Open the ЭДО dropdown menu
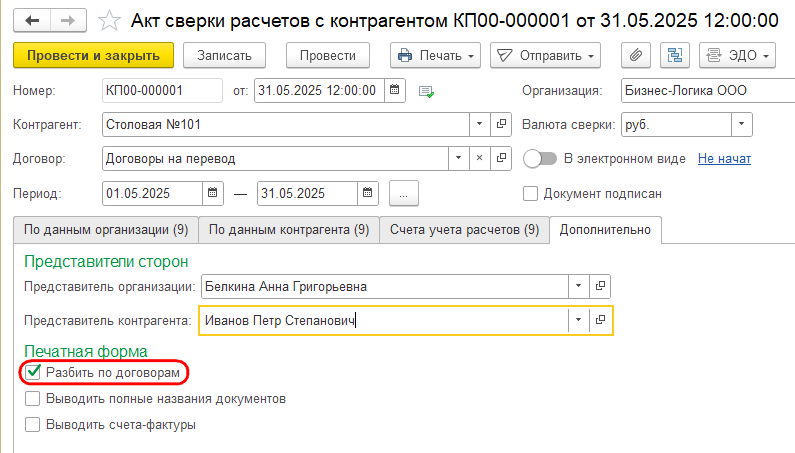 (x=737, y=55)
